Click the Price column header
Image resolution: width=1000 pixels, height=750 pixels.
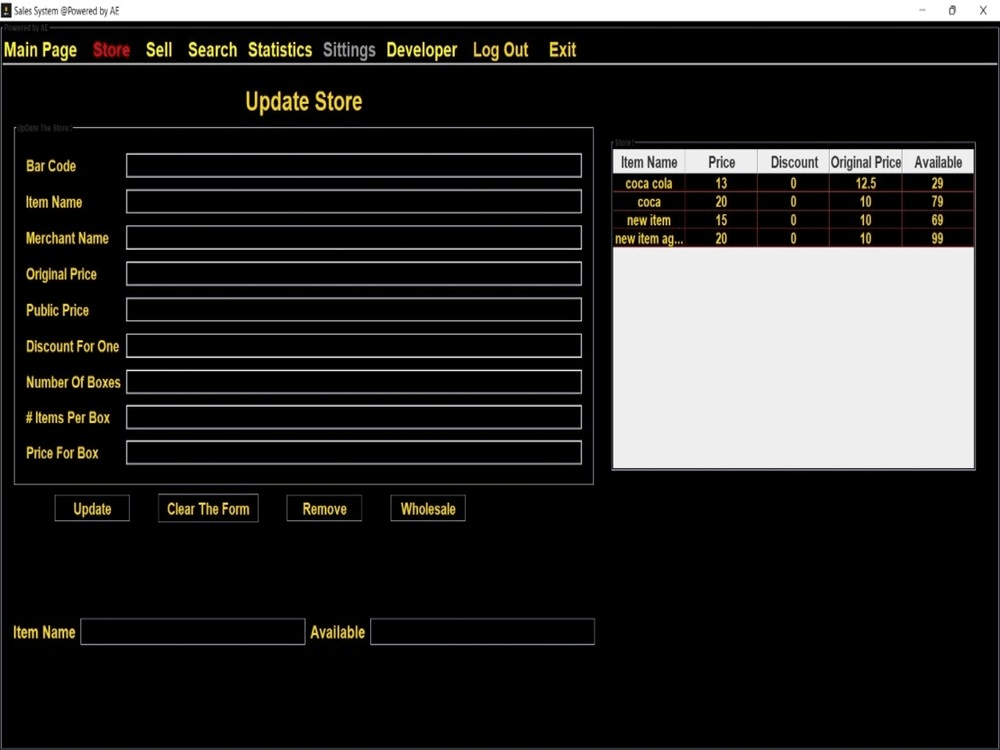[721, 161]
